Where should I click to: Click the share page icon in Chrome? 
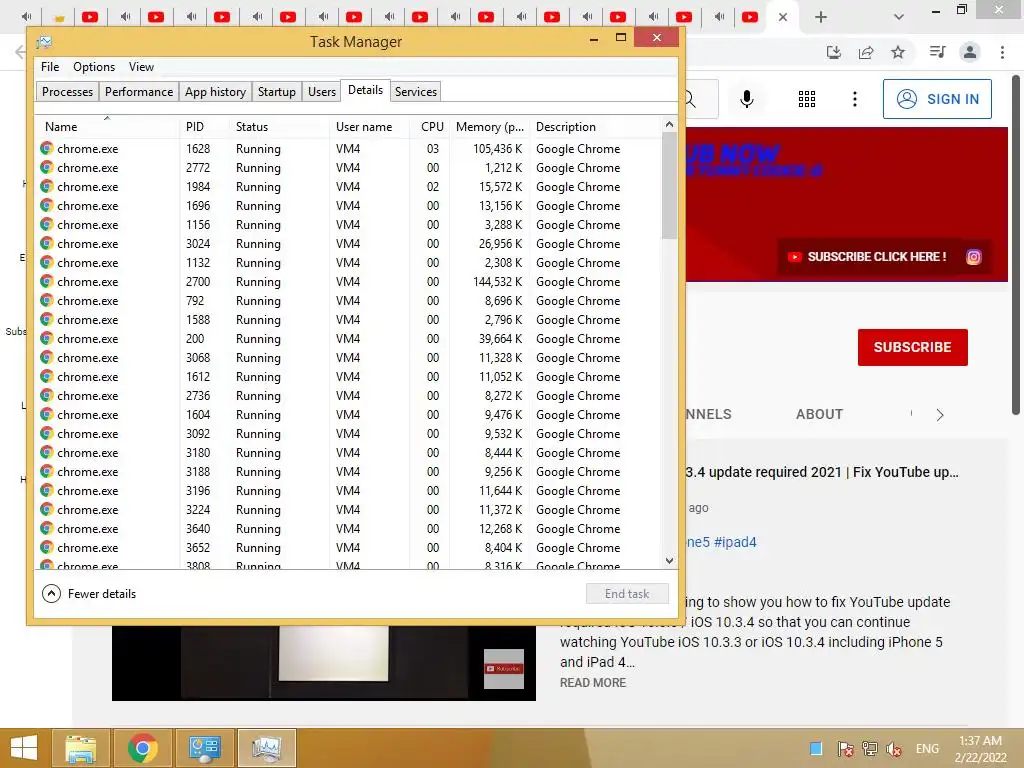866,52
